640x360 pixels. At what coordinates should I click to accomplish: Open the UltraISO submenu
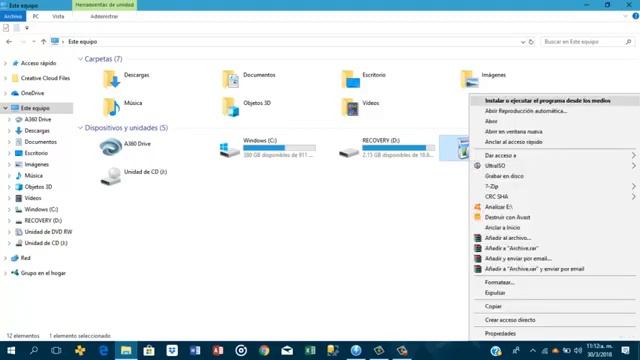tap(554, 166)
